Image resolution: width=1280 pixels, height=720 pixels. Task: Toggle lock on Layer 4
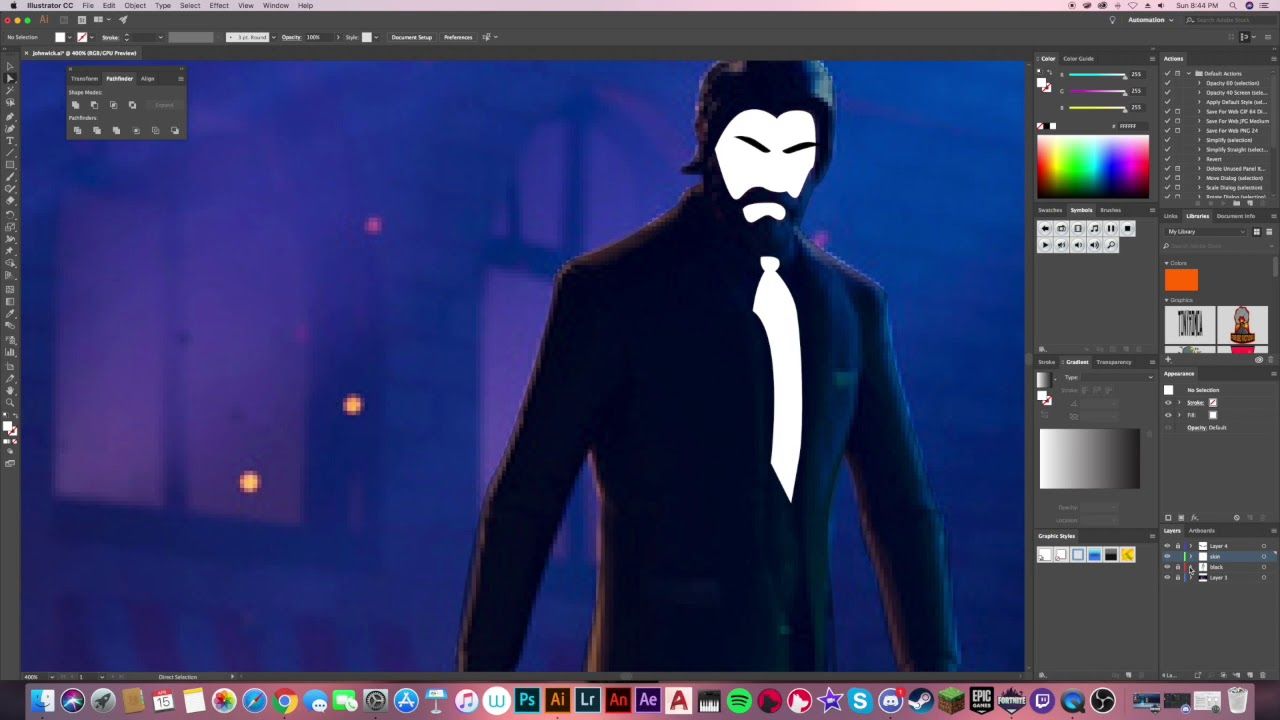pyautogui.click(x=1178, y=546)
